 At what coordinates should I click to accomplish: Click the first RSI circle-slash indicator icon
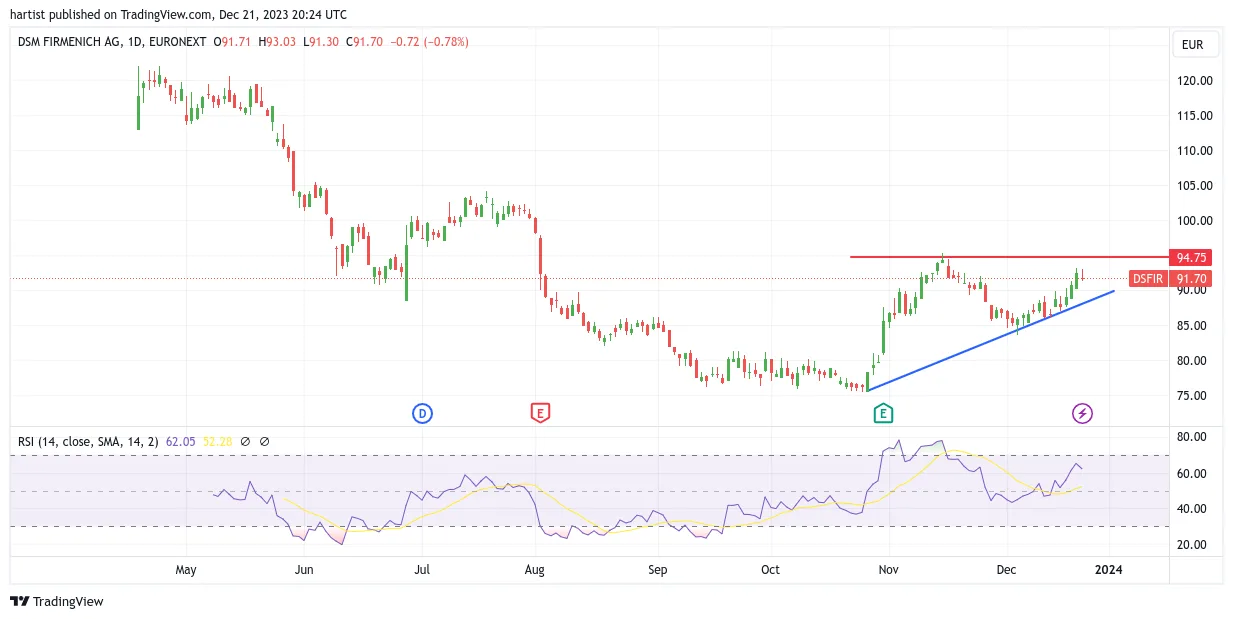point(245,441)
